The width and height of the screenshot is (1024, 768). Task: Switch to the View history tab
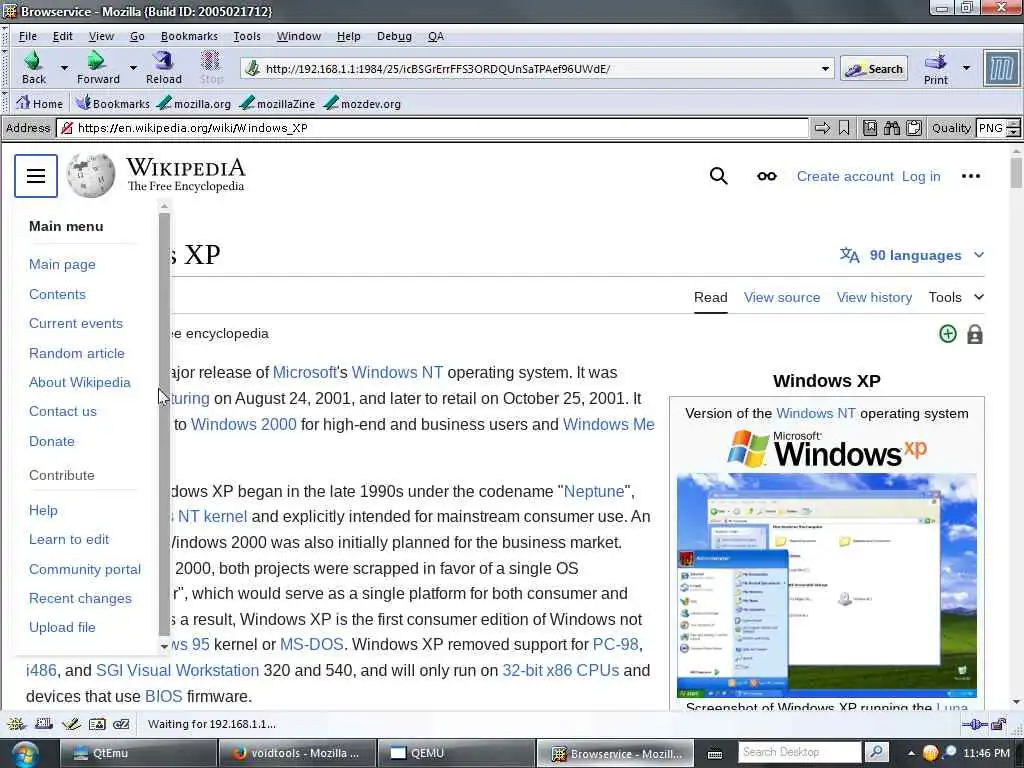(874, 297)
